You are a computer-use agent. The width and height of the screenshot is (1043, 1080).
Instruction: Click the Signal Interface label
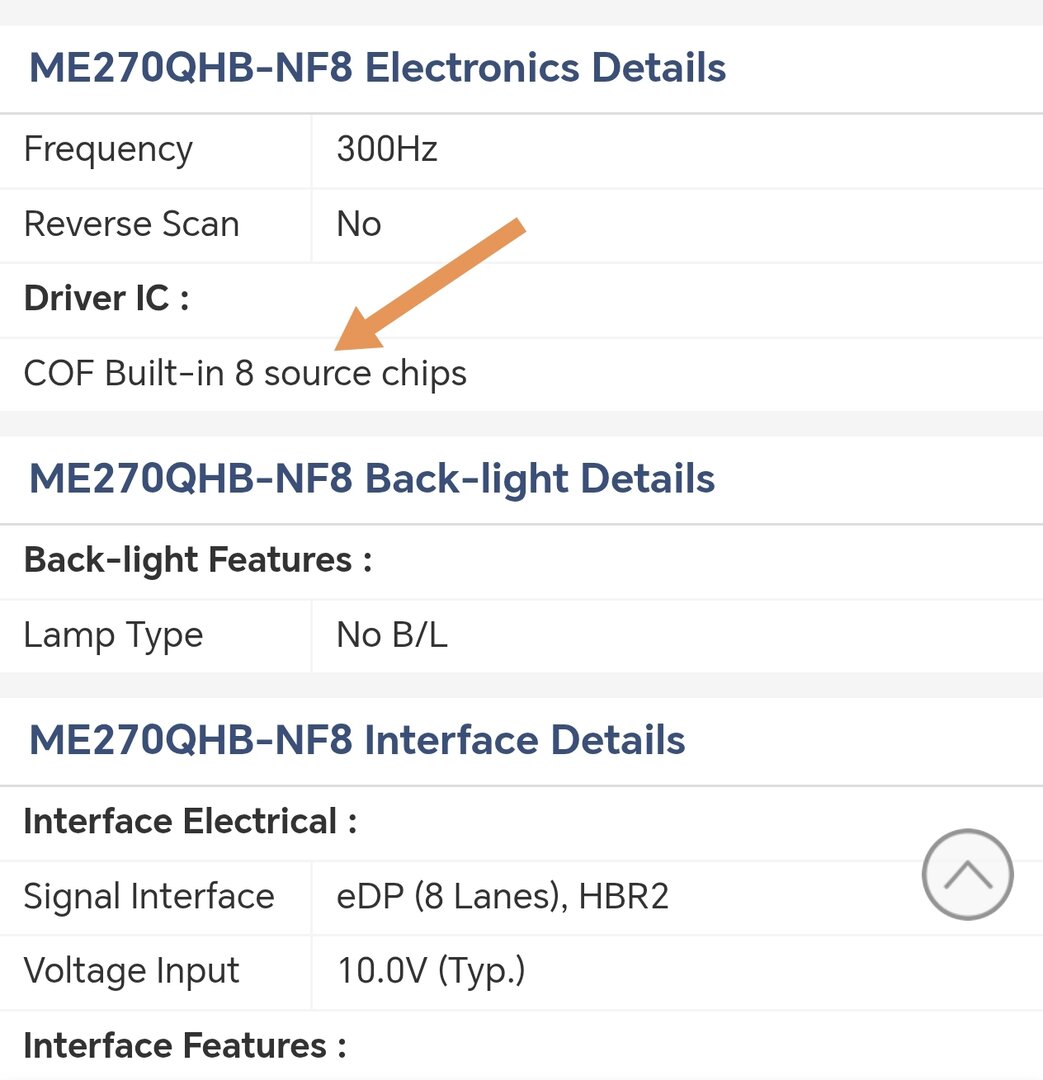pos(148,896)
